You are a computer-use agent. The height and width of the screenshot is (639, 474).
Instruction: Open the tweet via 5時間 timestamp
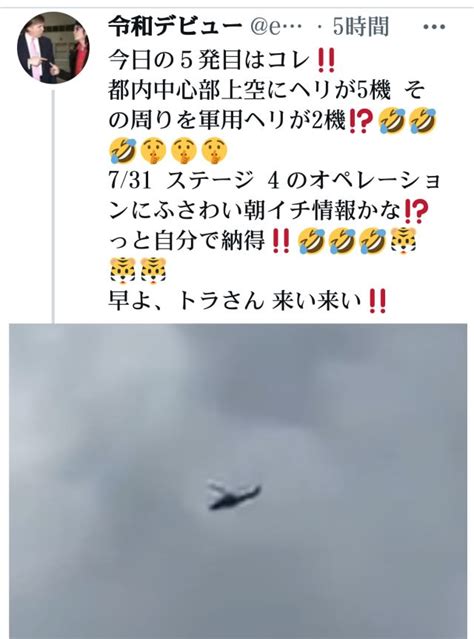click(361, 27)
